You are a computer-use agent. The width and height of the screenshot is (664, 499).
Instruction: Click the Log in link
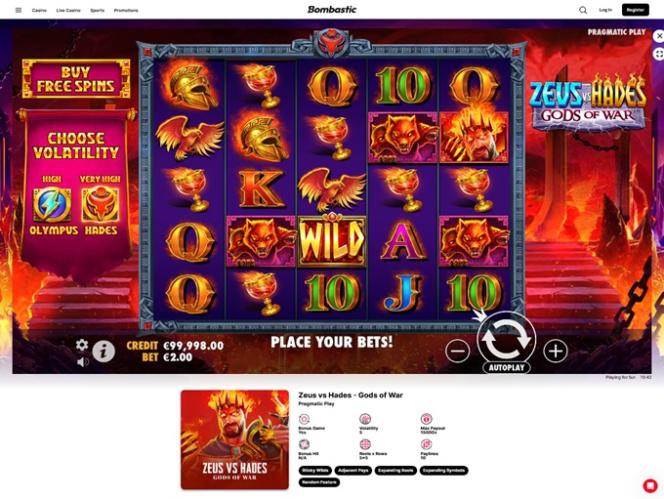606,10
